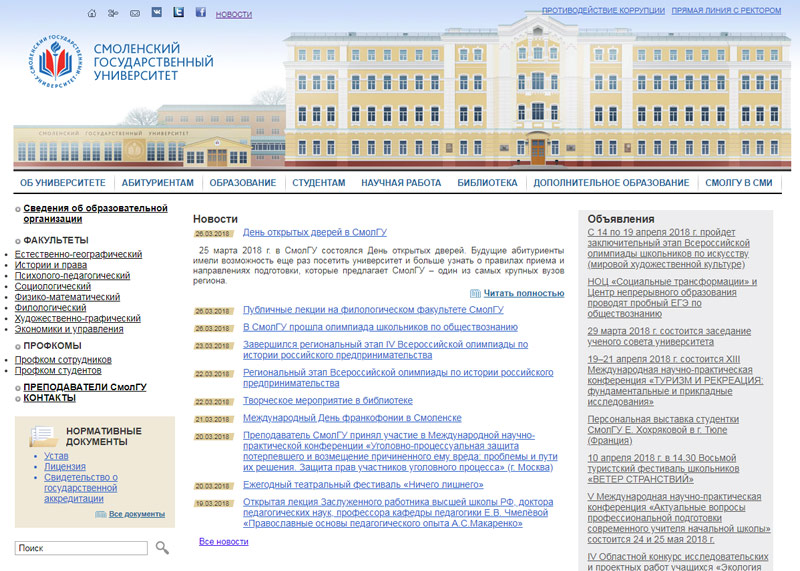
Task: Open Завершился региональный этап IV Всероссийской олимпиады
Action: pos(385,350)
